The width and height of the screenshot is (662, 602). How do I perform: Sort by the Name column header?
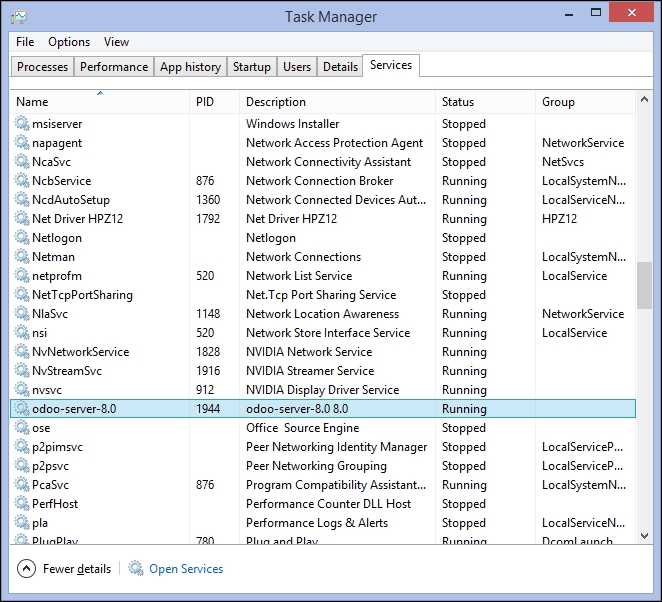tap(100, 102)
